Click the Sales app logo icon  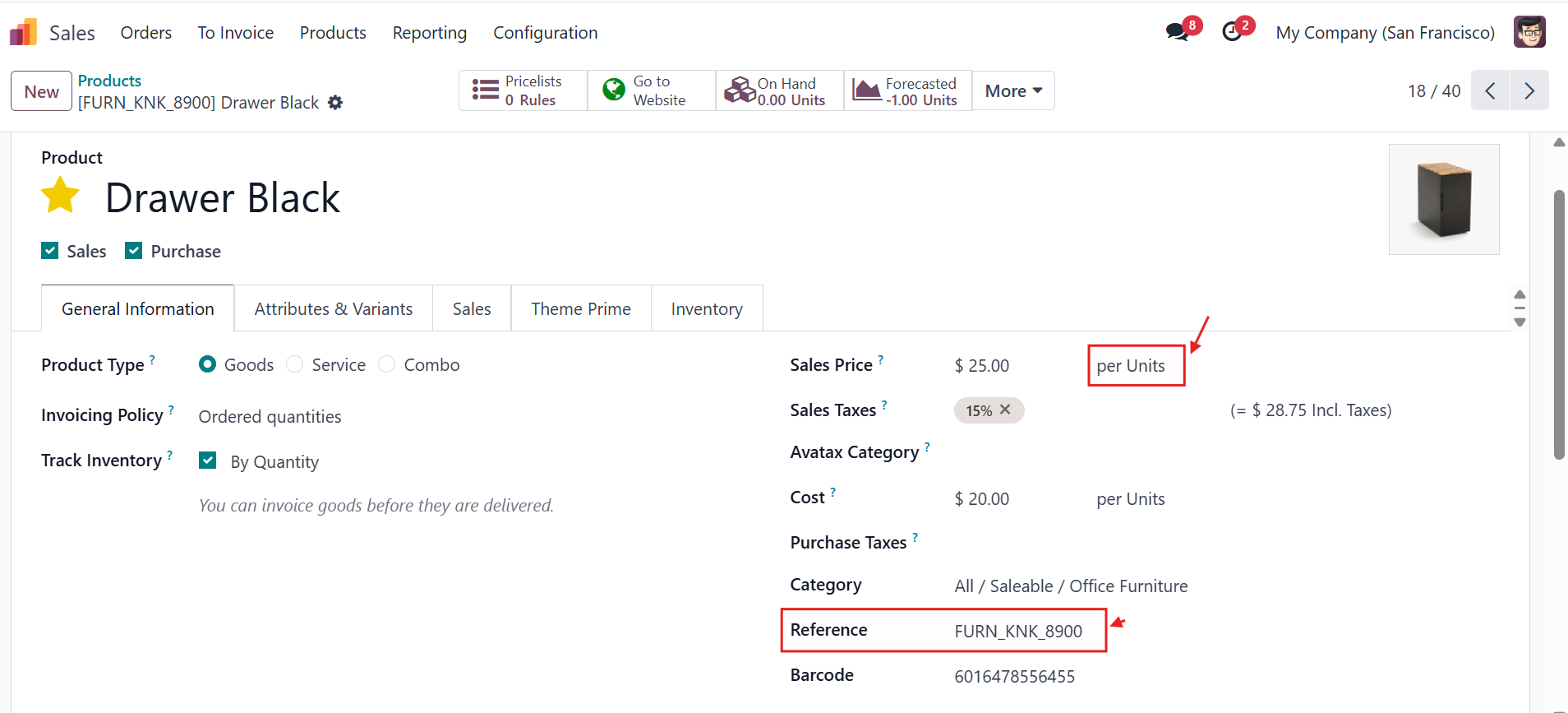pyautogui.click(x=23, y=32)
